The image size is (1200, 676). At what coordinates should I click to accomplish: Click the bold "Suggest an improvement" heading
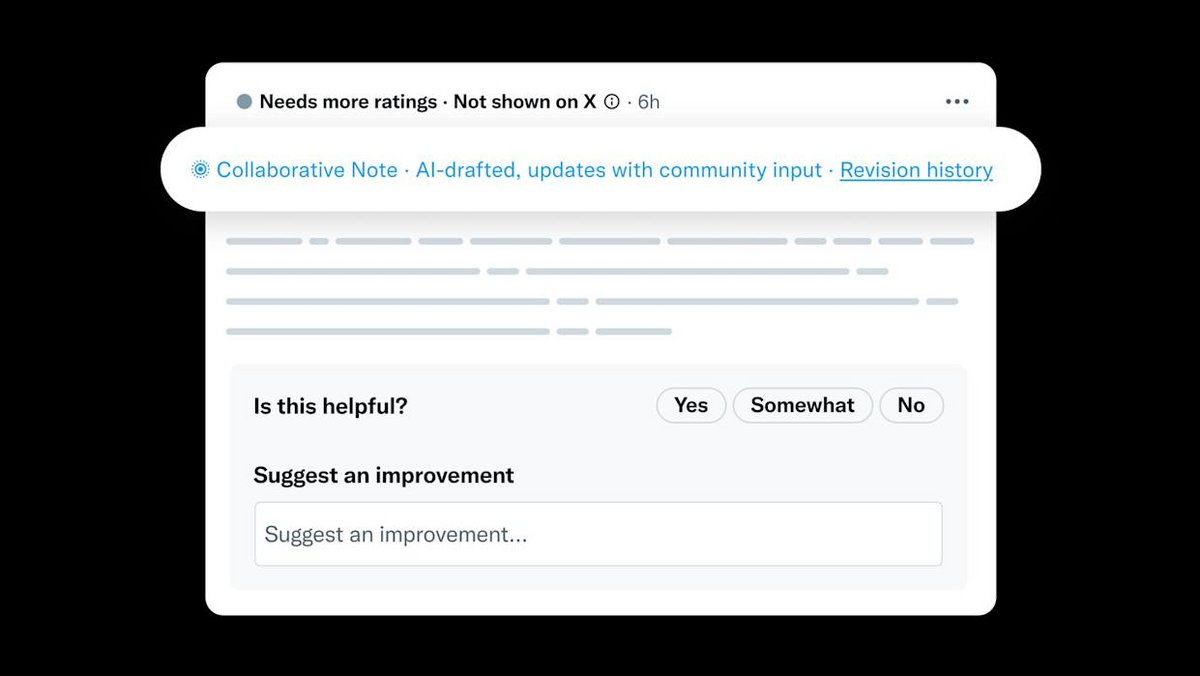point(384,475)
